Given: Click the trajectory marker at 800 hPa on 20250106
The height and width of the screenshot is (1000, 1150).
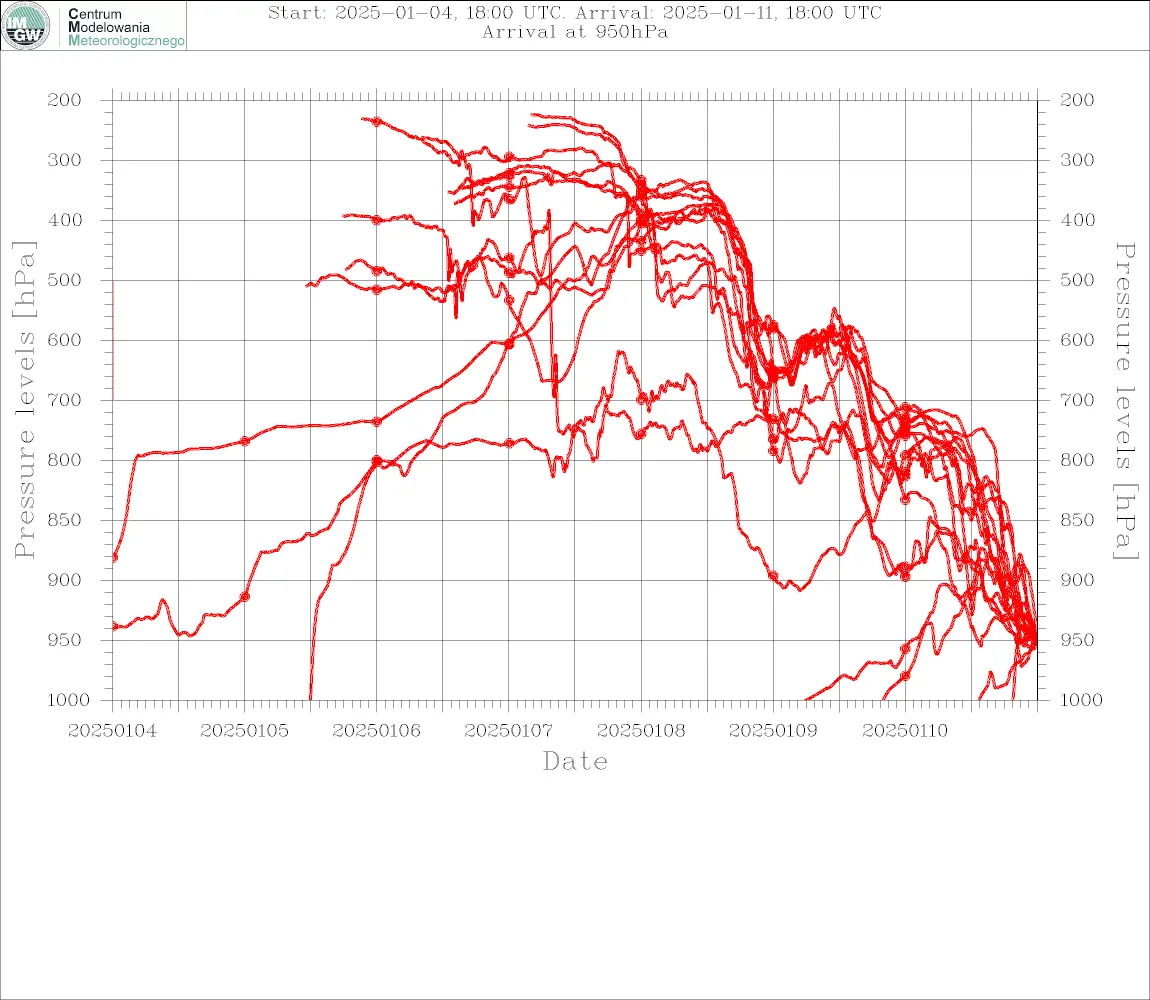Looking at the screenshot, I should click(377, 461).
